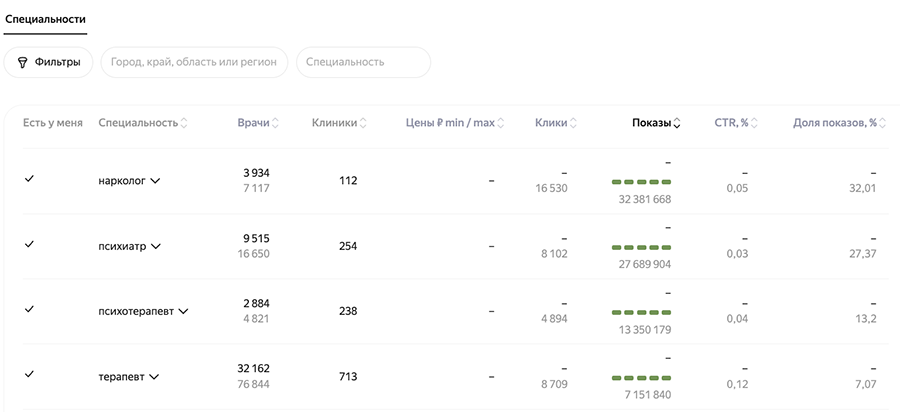Screen dimensions: 900x412
Task: Open the Специальности tab
Action: pos(45,19)
